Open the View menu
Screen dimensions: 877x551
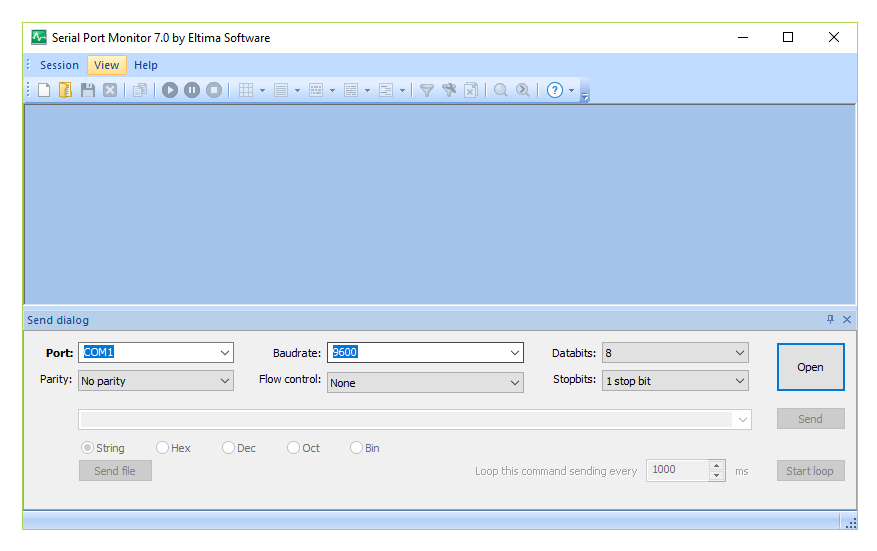(x=106, y=65)
